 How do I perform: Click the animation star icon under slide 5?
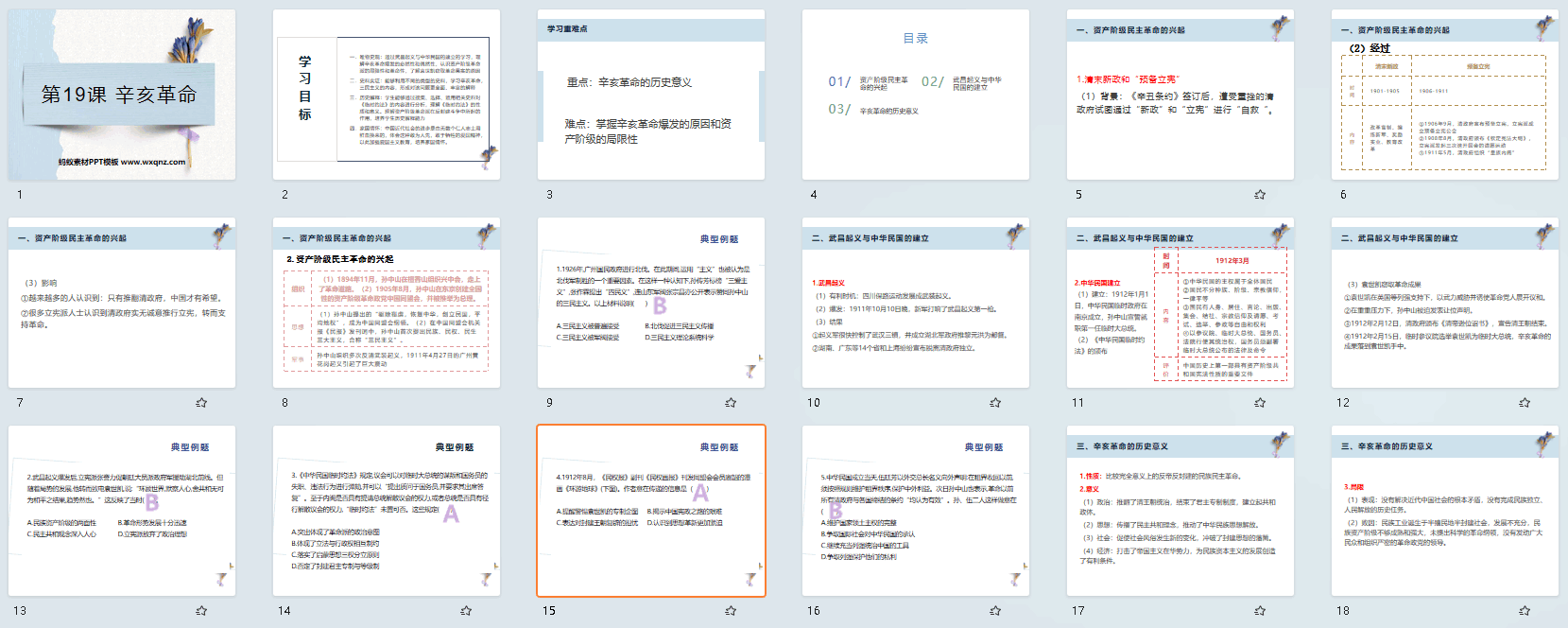pos(1259,195)
